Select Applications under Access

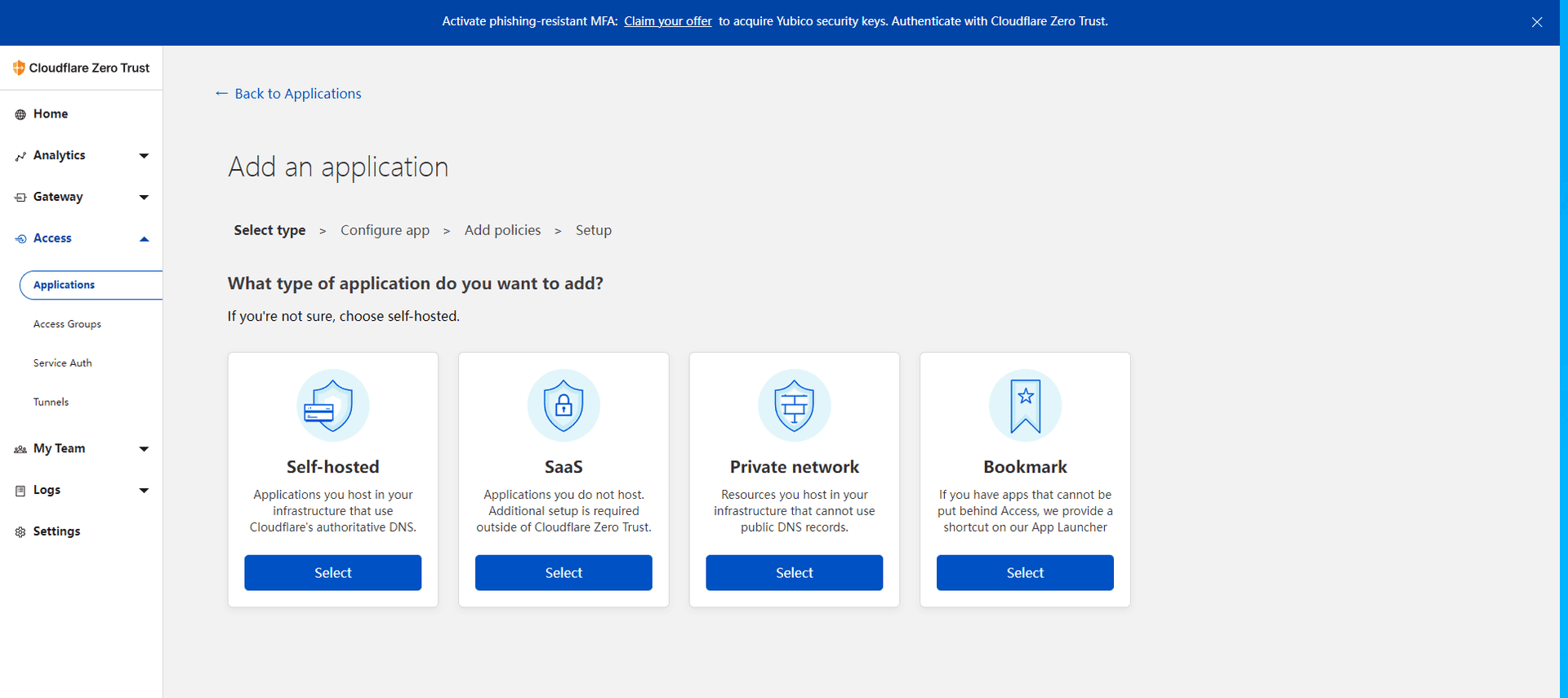[x=91, y=285]
